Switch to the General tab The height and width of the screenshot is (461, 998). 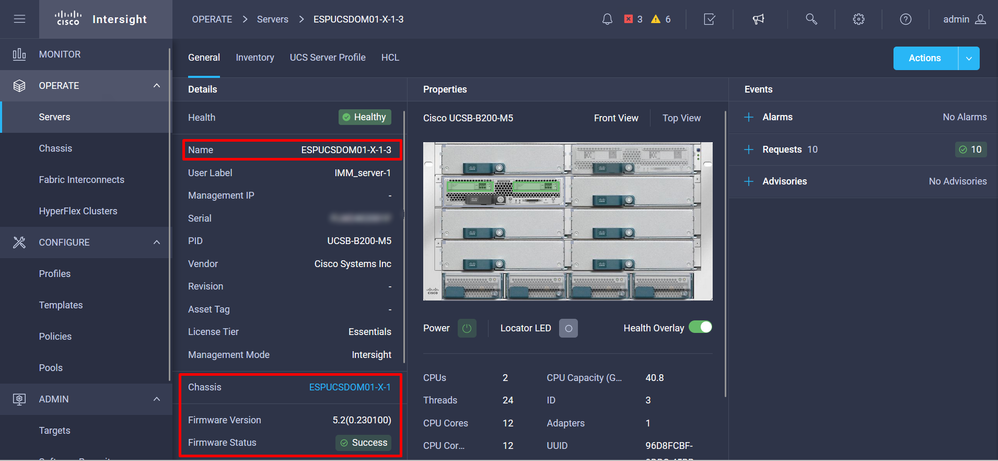click(x=204, y=57)
